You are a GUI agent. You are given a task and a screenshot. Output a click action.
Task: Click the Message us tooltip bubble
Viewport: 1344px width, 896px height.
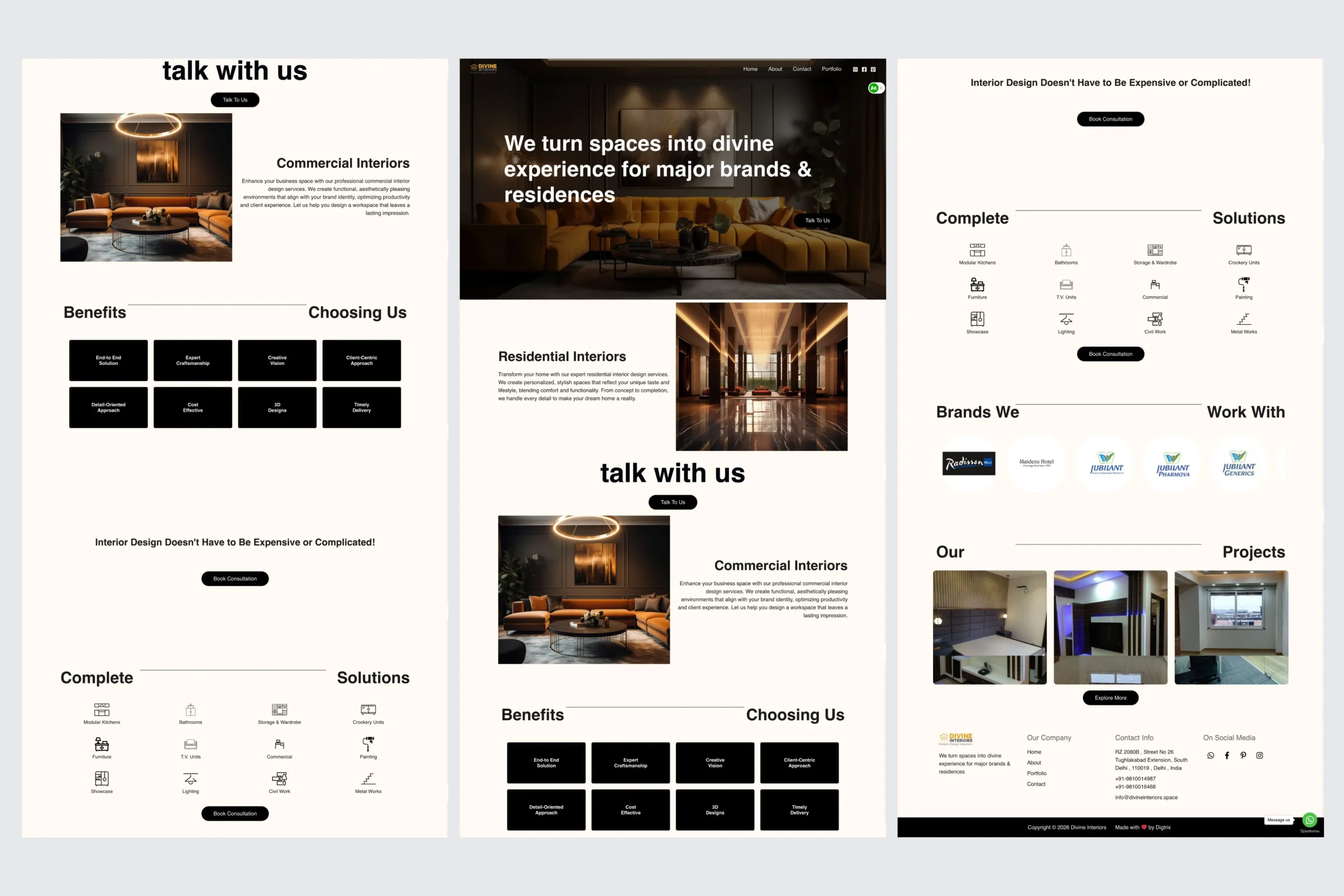[x=1278, y=820]
